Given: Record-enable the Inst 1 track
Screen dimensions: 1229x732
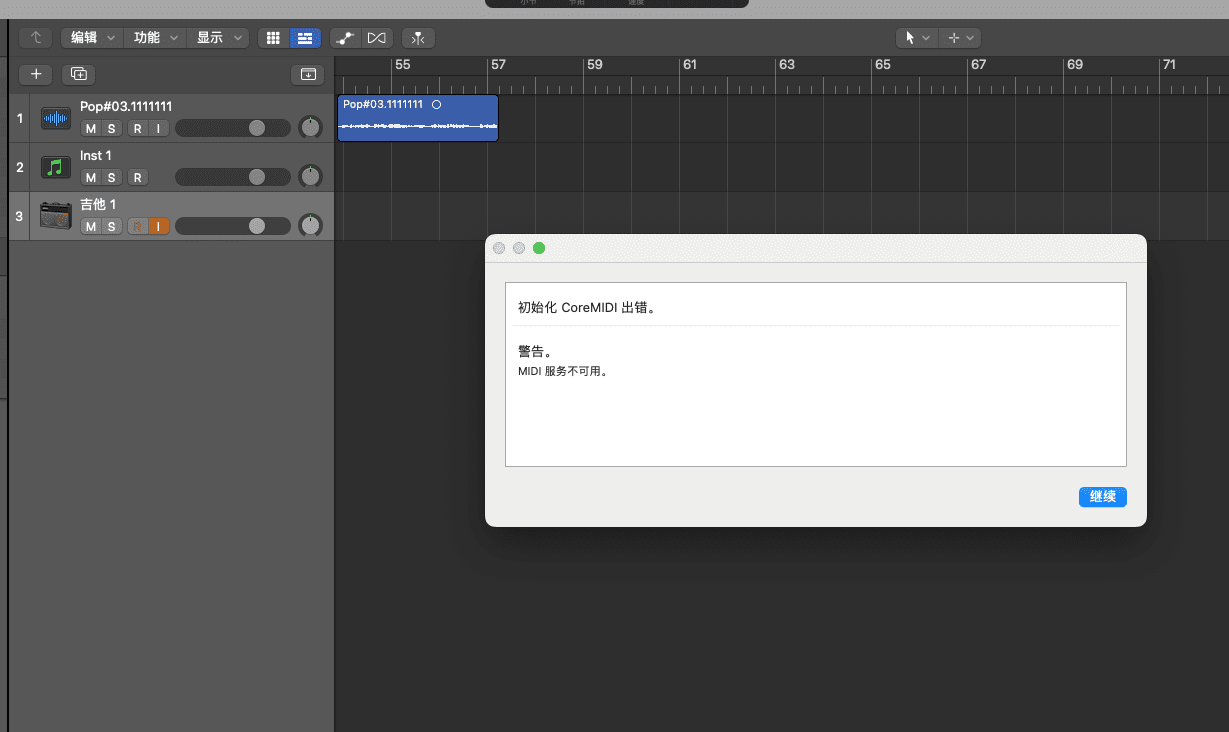Looking at the screenshot, I should (138, 178).
